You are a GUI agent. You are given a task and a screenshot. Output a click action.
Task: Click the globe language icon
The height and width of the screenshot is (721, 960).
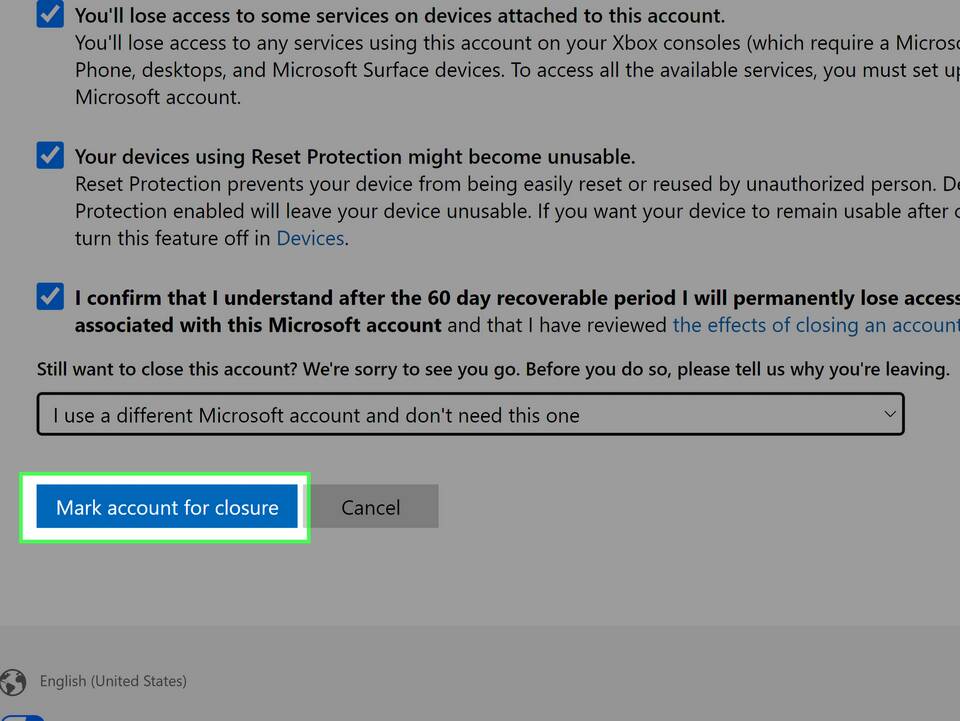(x=13, y=681)
